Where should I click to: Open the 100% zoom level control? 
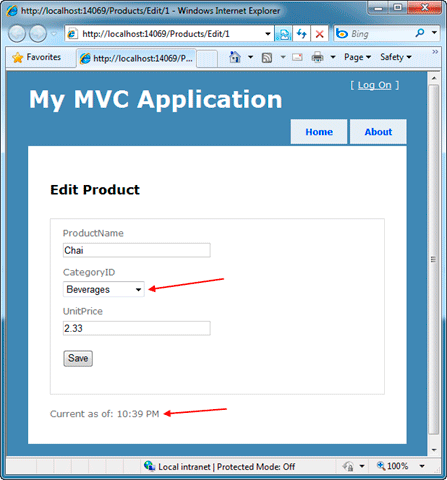[x=400, y=466]
